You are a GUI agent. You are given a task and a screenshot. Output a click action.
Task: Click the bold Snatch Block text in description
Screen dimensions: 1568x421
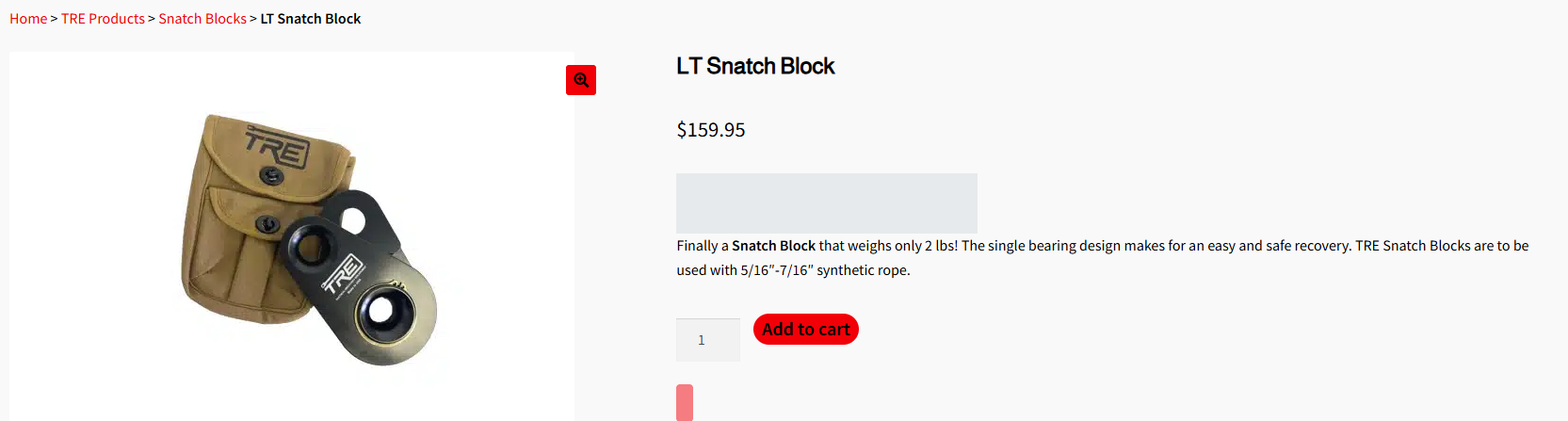(773, 246)
